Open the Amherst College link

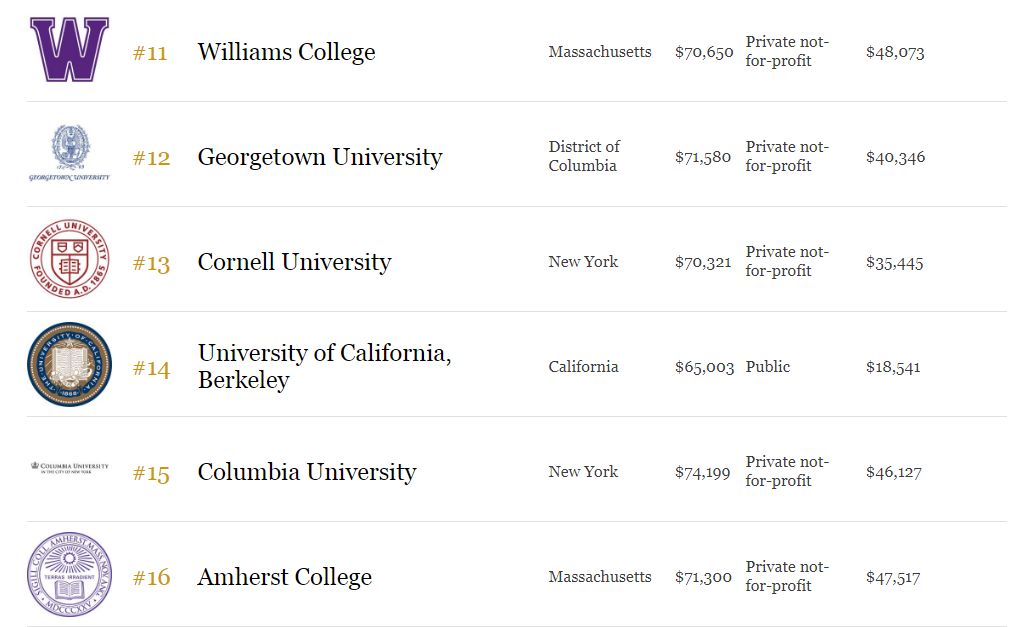(x=284, y=577)
